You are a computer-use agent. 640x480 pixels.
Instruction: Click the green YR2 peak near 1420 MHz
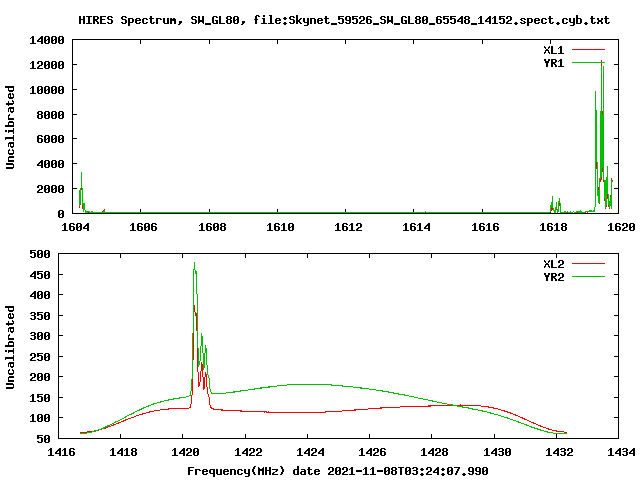(x=195, y=265)
